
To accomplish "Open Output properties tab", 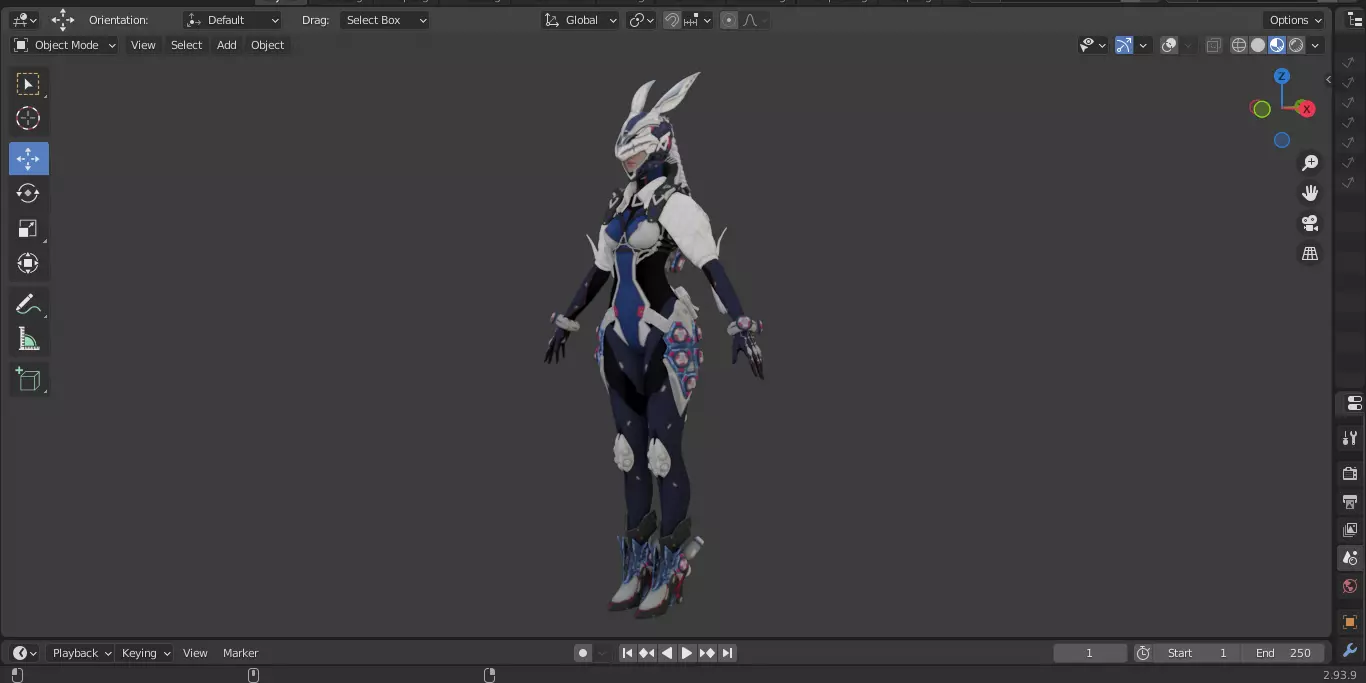I will click(1350, 502).
